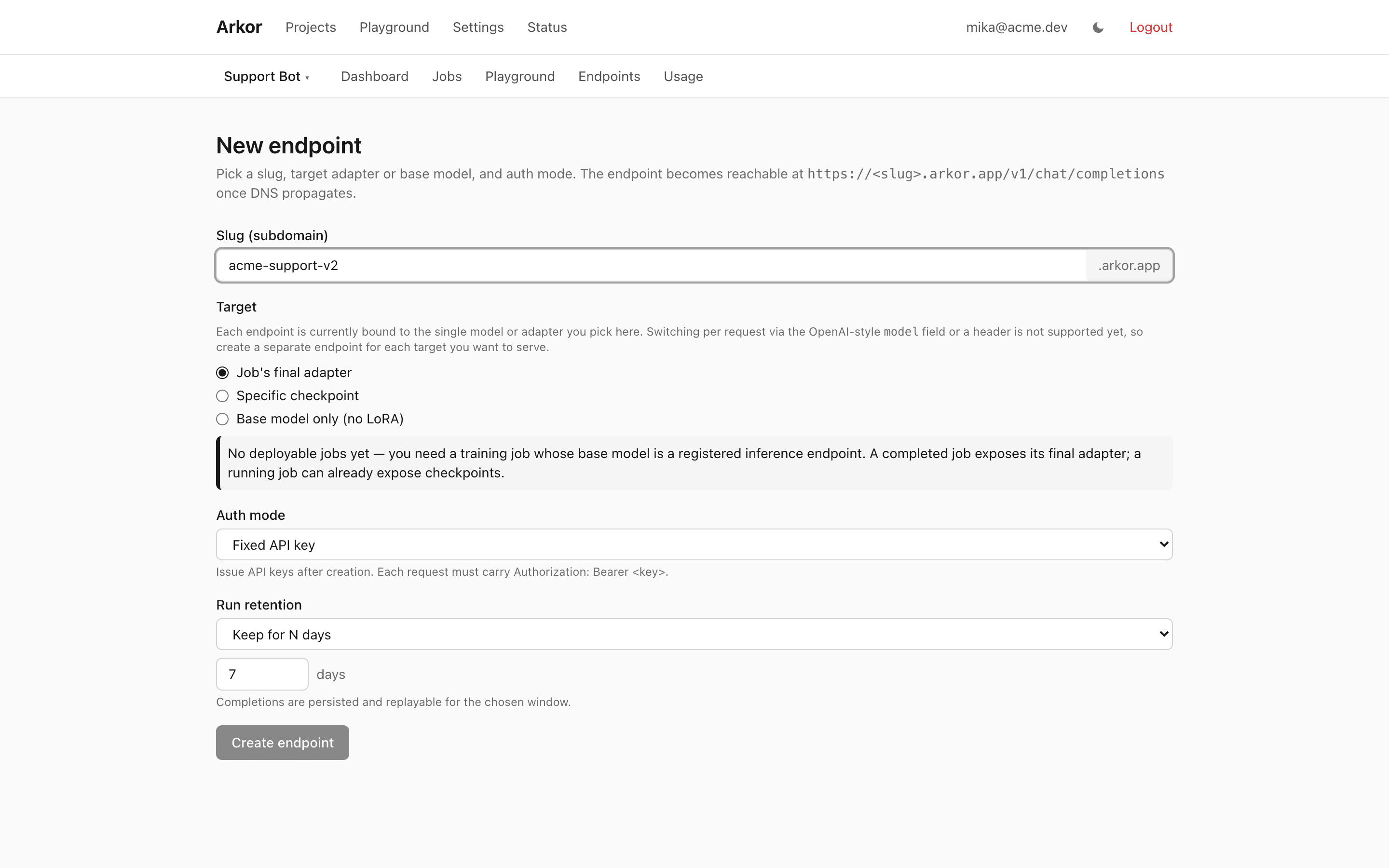
Task: Log out using the Logout link
Action: 1151,27
